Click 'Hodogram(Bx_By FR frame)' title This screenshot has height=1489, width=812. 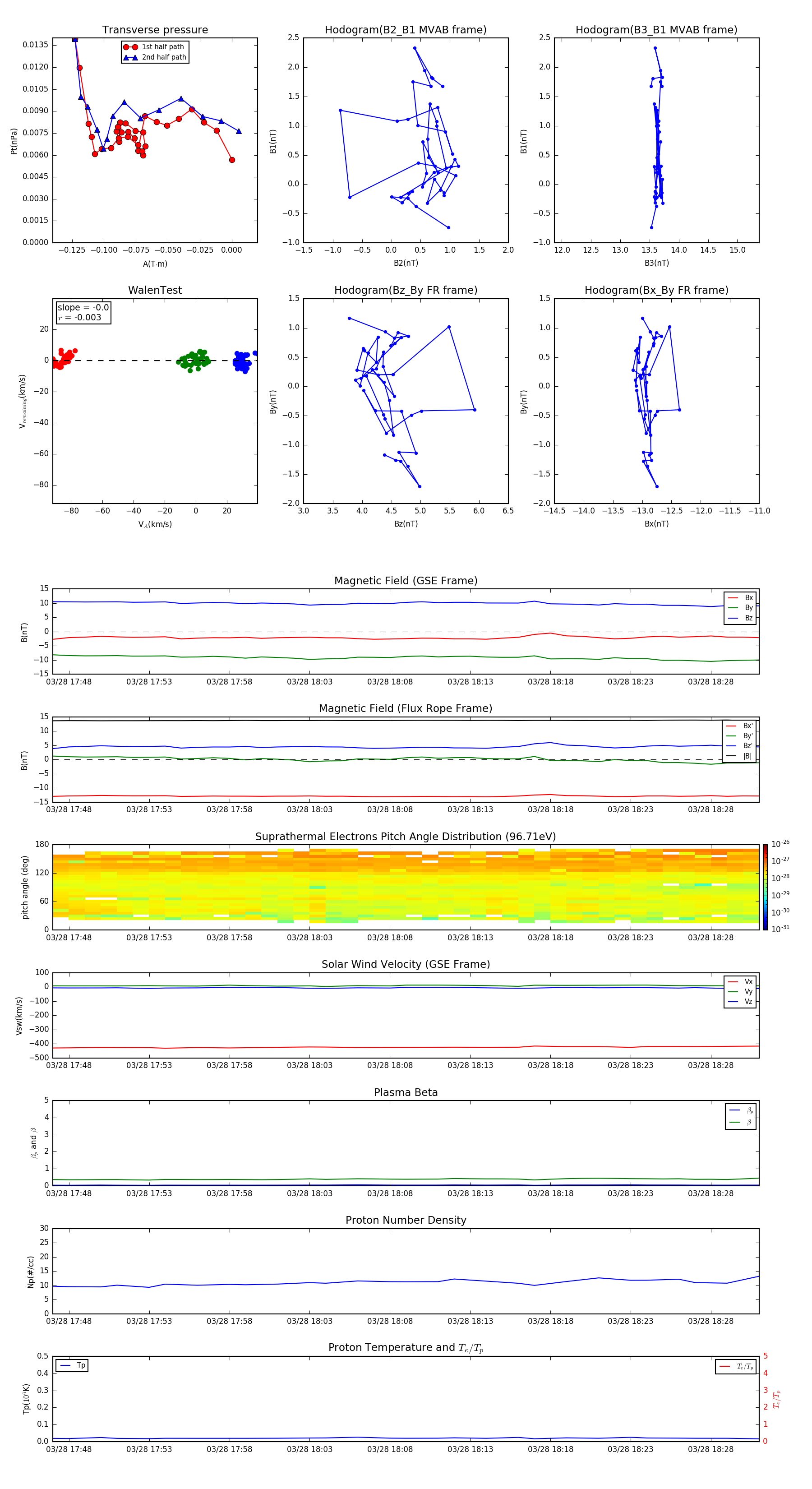[656, 290]
